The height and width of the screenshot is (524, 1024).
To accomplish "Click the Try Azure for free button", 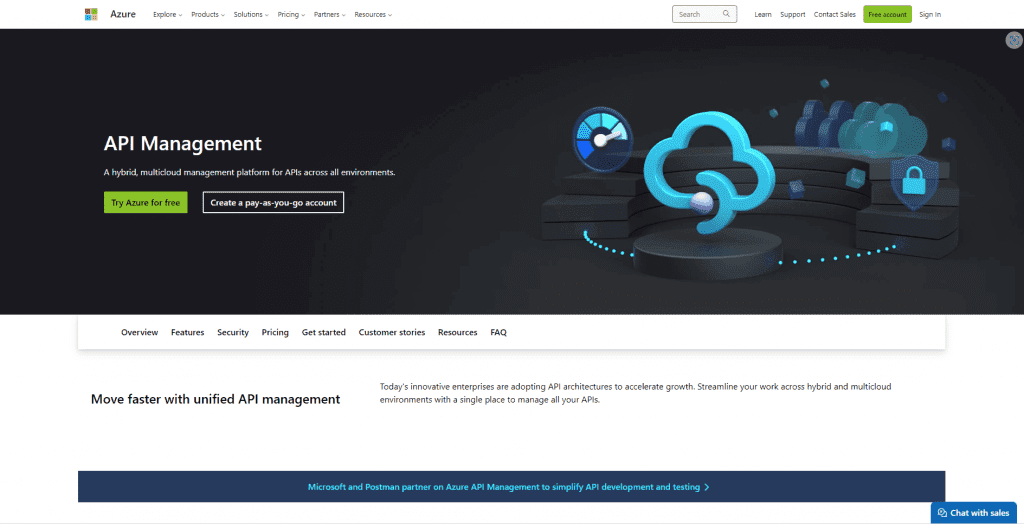I will (146, 203).
